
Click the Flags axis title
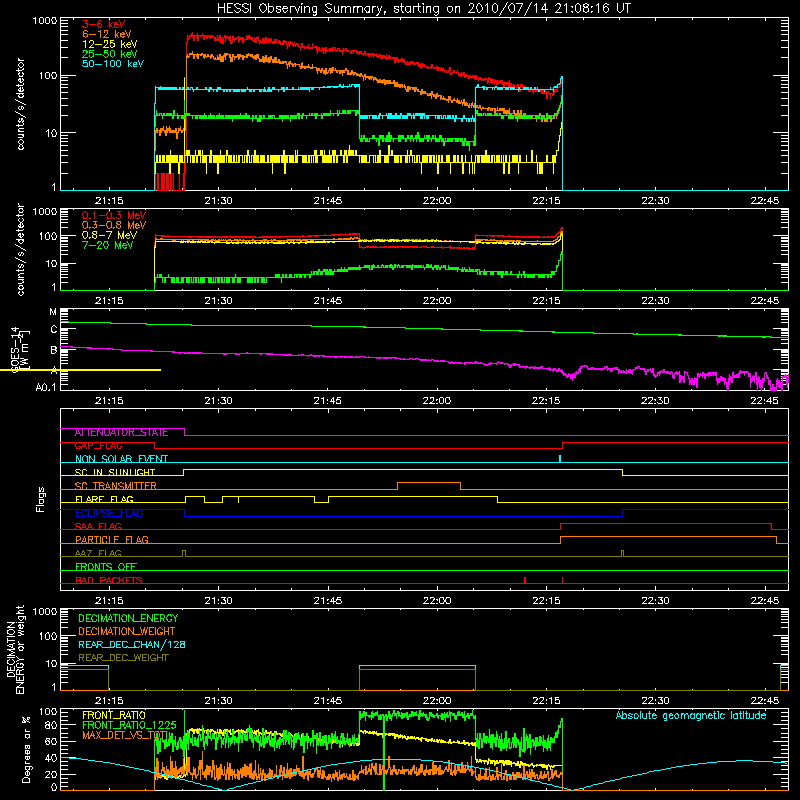pyautogui.click(x=41, y=499)
